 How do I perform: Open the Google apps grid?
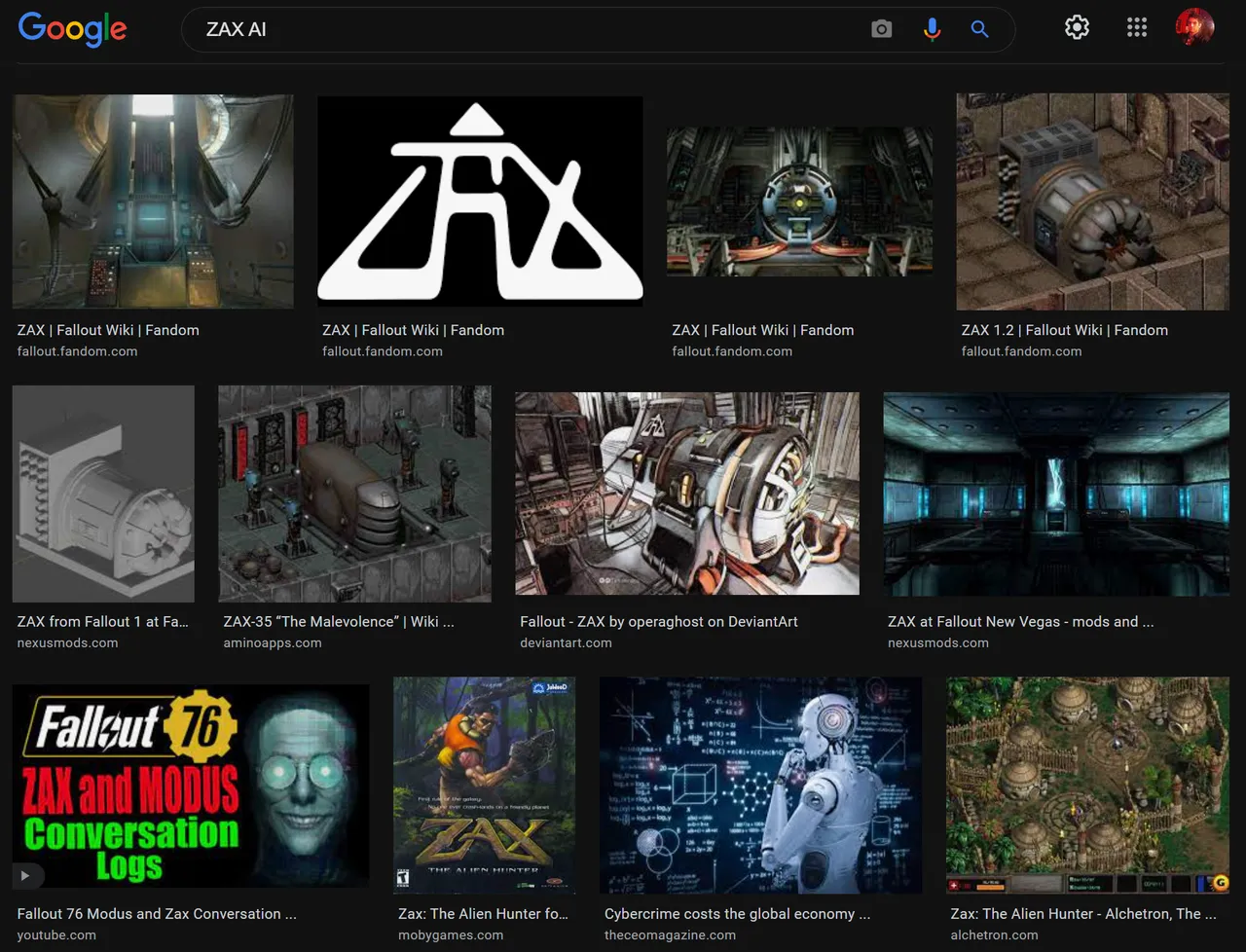point(1136,27)
